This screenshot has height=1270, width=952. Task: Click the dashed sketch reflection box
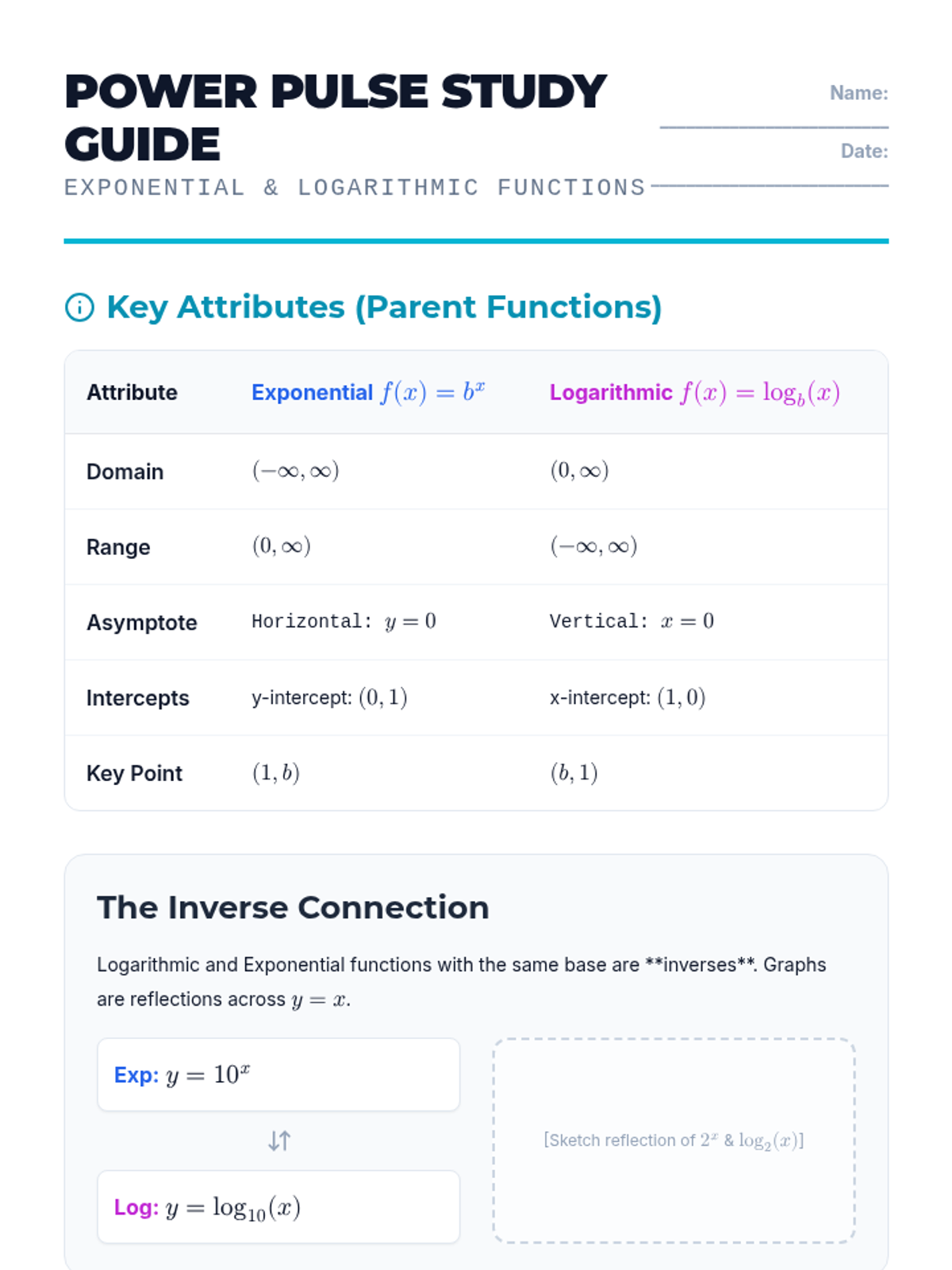(674, 1140)
